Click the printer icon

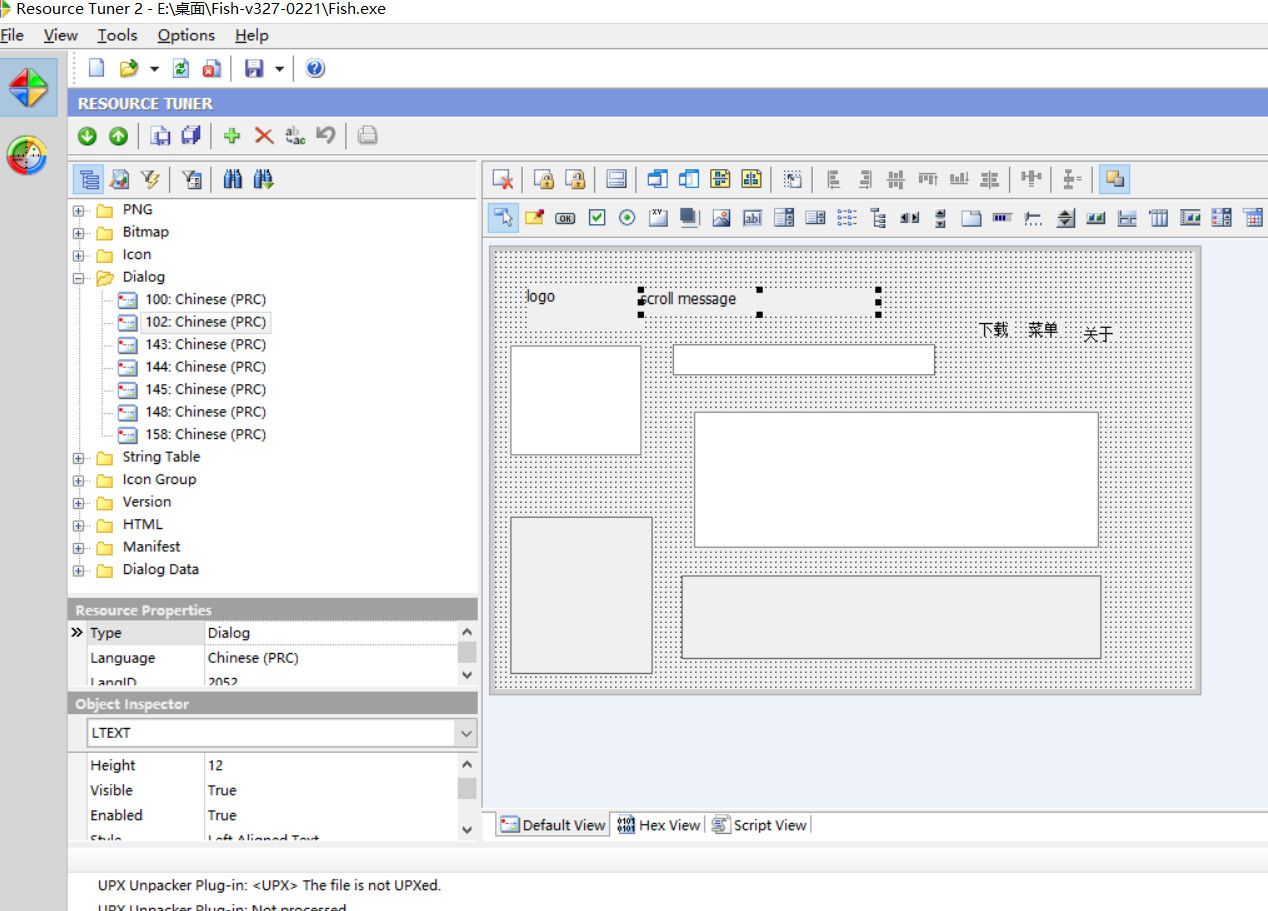coord(368,136)
